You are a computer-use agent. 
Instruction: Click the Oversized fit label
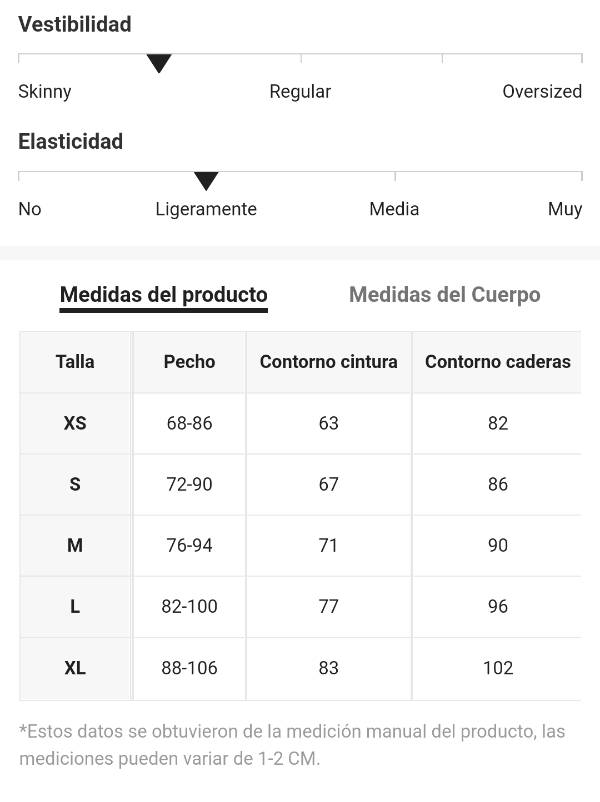tap(542, 92)
